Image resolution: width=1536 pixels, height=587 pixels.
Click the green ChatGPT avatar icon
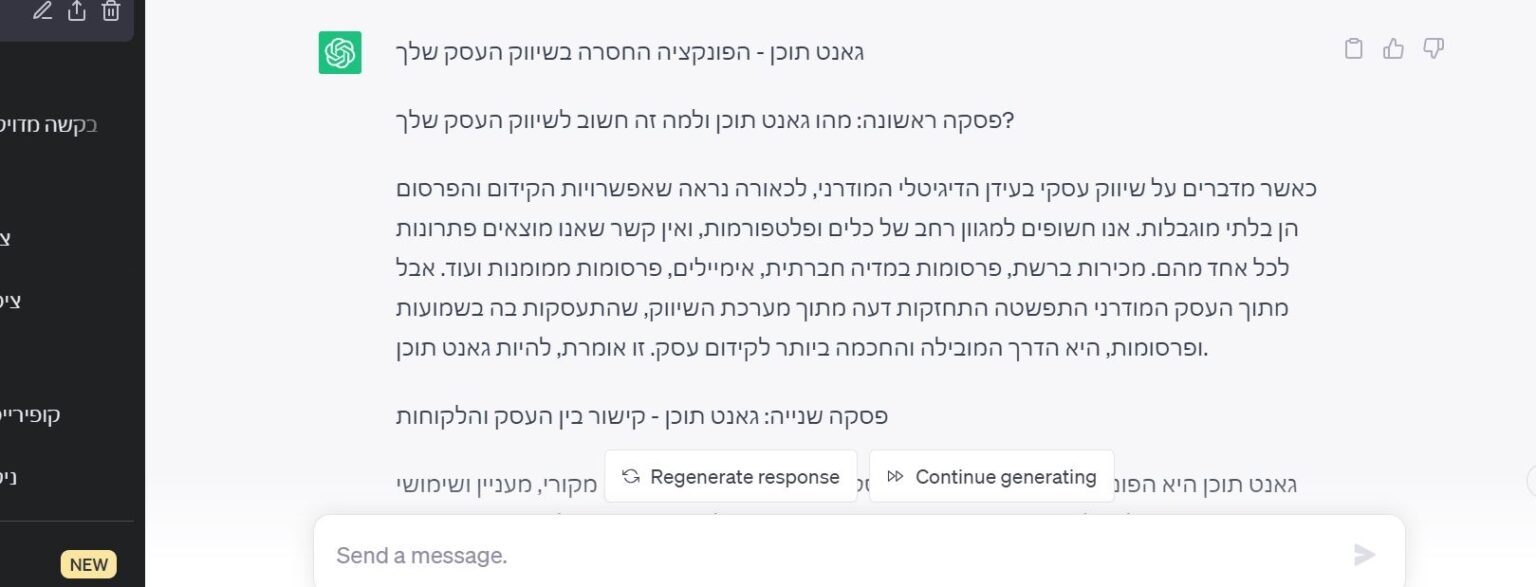(339, 51)
